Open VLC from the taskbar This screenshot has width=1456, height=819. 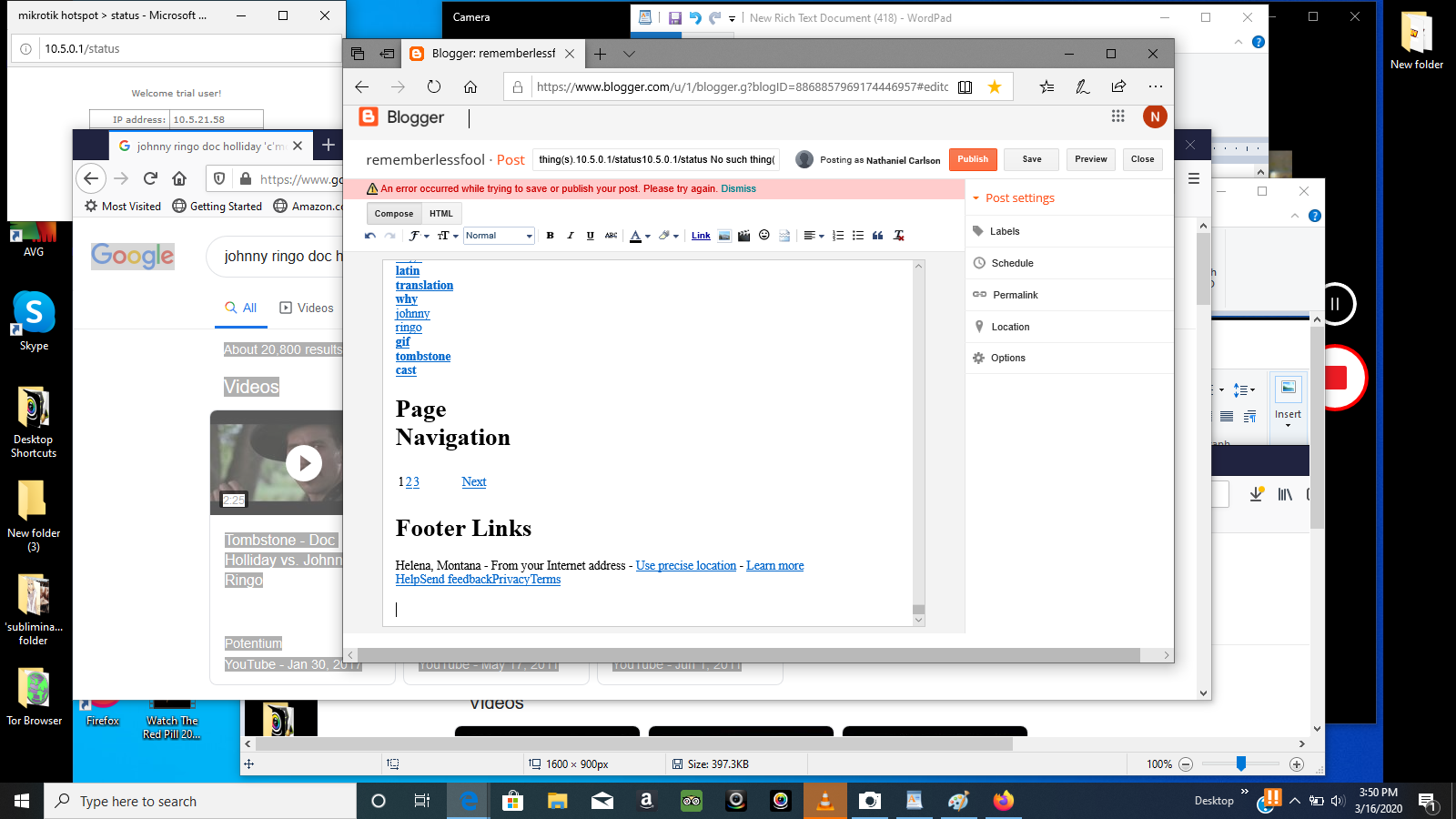coord(825,801)
